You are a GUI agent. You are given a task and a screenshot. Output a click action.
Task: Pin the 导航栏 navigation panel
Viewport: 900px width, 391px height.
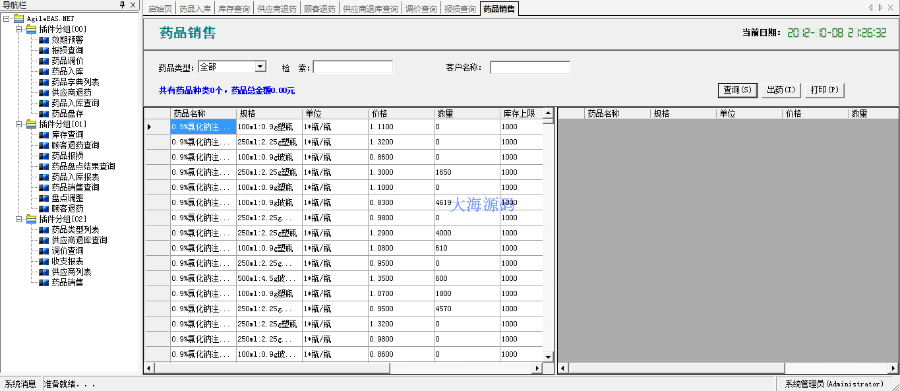122,5
